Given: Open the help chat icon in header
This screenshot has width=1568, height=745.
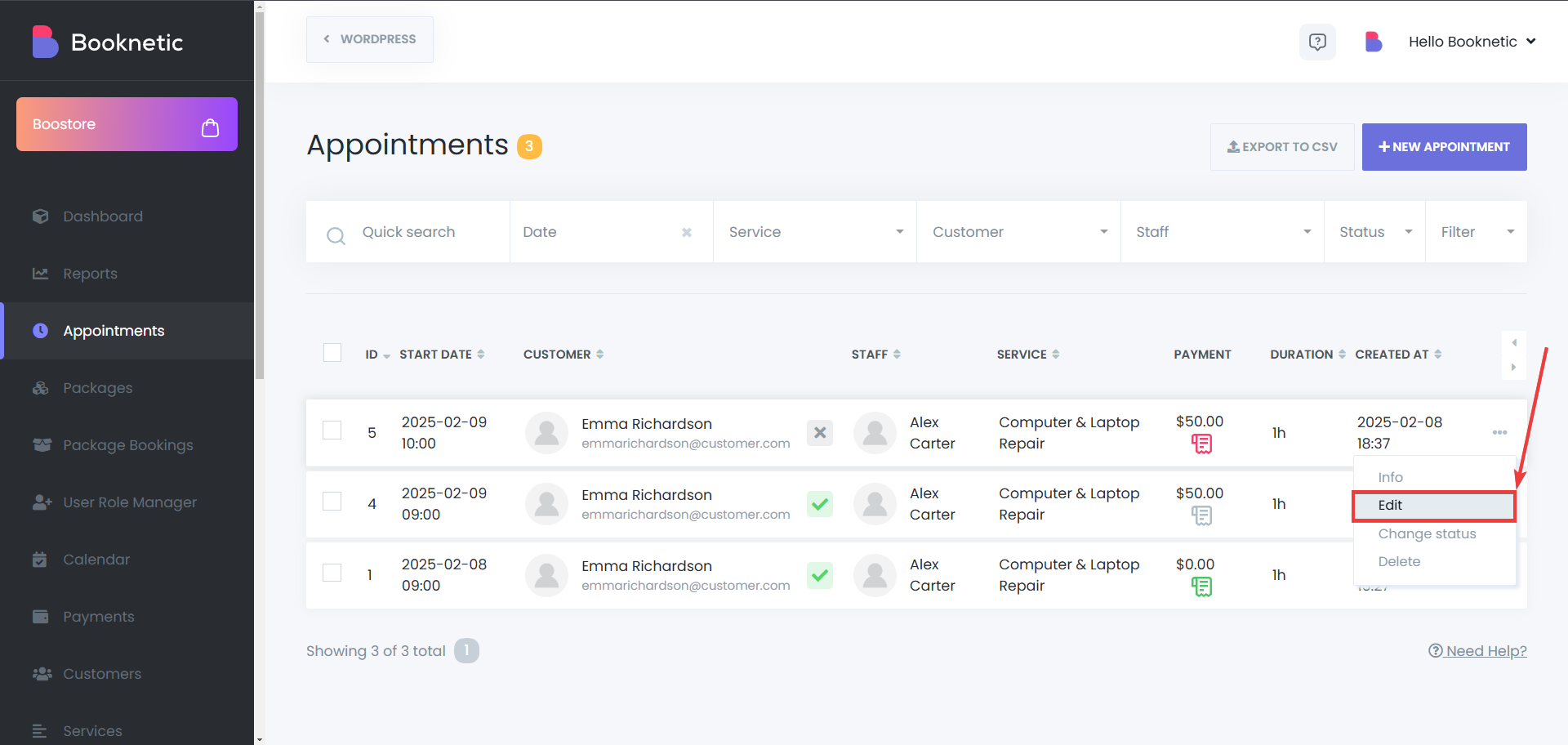Looking at the screenshot, I should click(x=1317, y=42).
